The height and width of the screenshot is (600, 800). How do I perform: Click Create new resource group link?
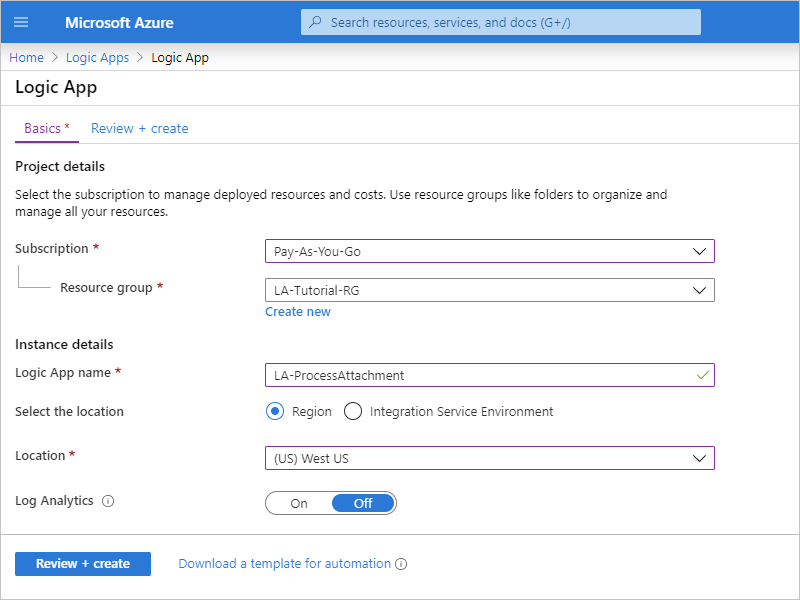coord(297,312)
